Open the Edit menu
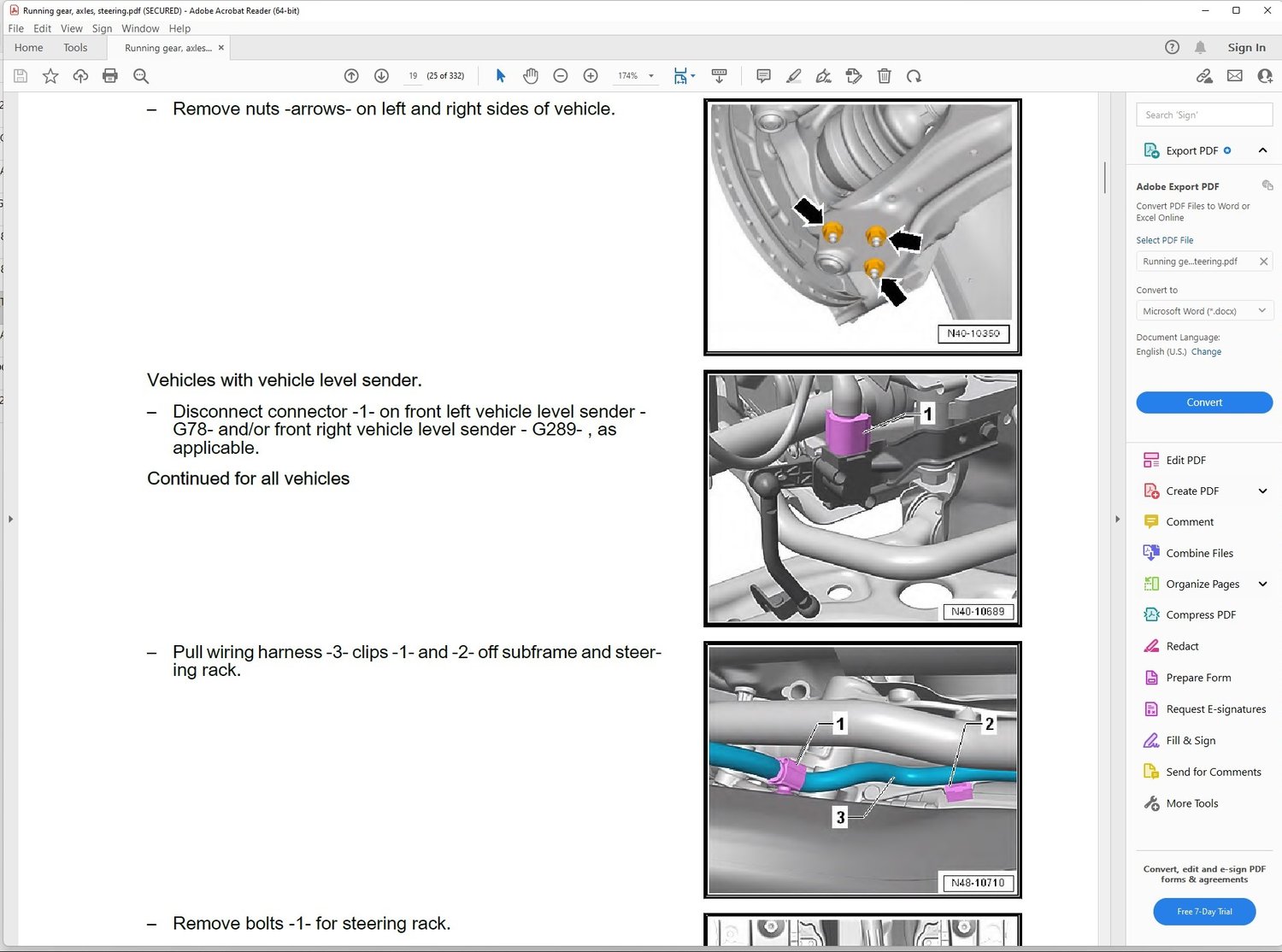1282x952 pixels. 43,28
